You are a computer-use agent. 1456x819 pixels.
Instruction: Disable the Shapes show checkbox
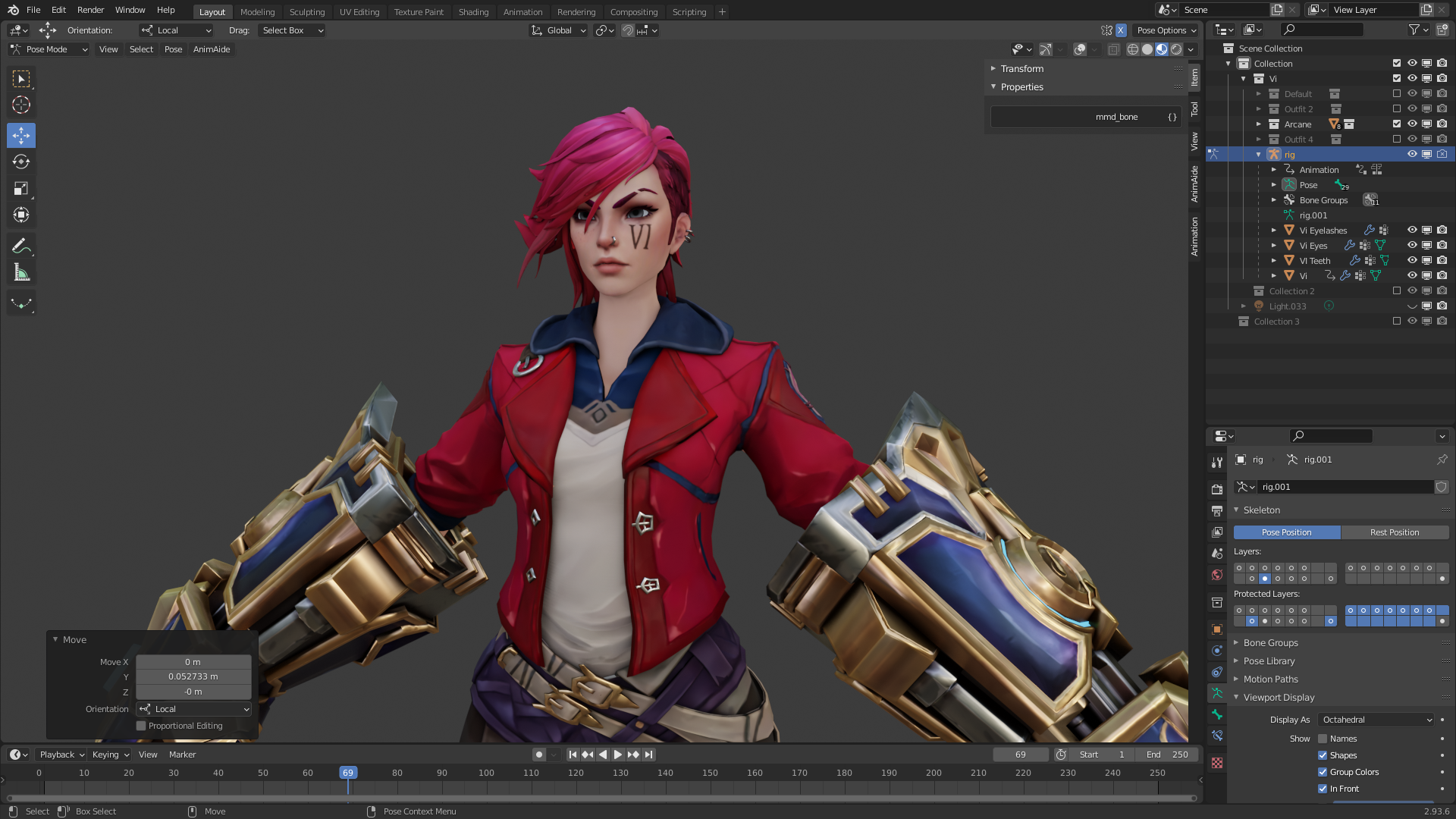[1323, 756]
